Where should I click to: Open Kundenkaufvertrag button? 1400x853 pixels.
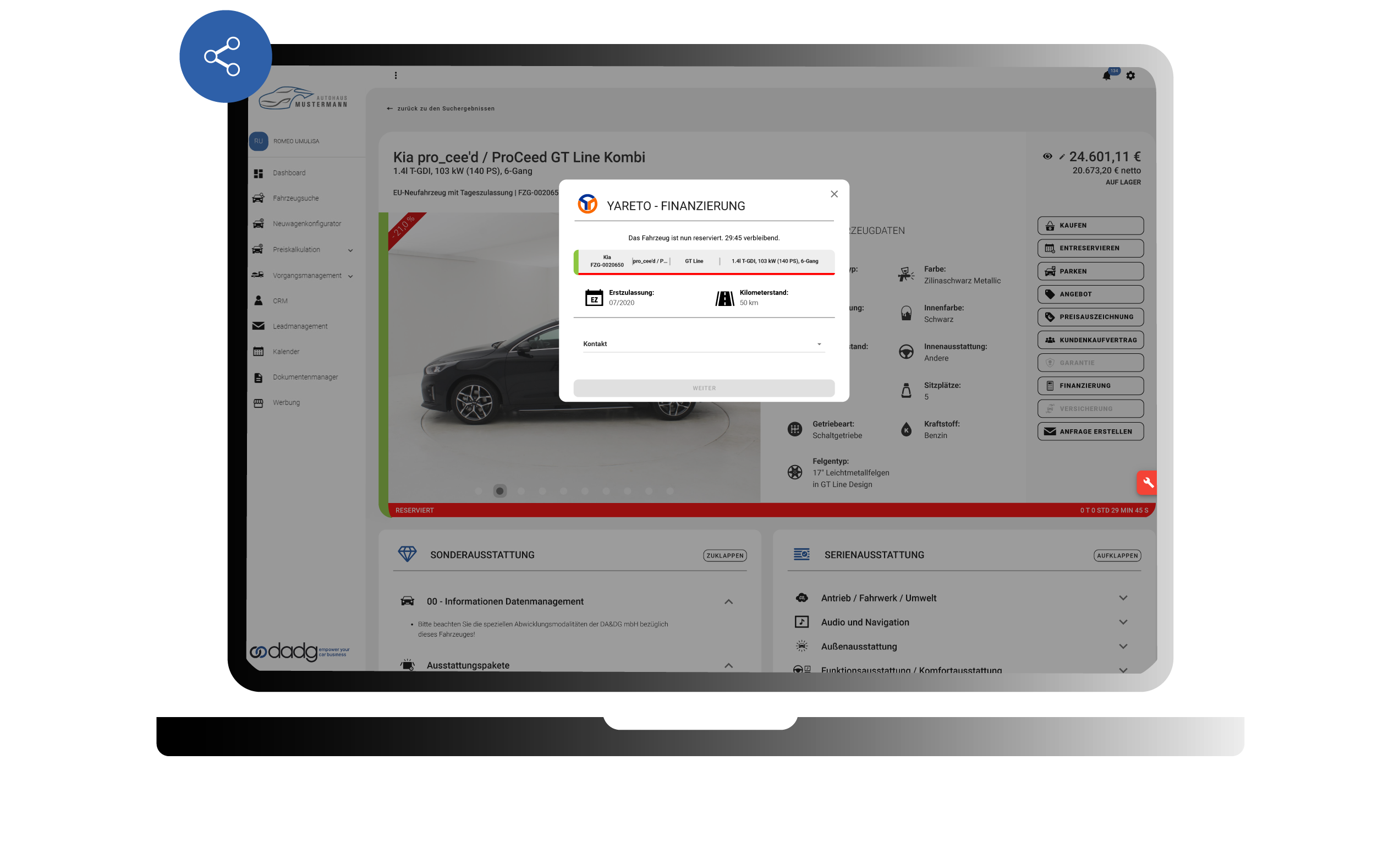click(1090, 341)
